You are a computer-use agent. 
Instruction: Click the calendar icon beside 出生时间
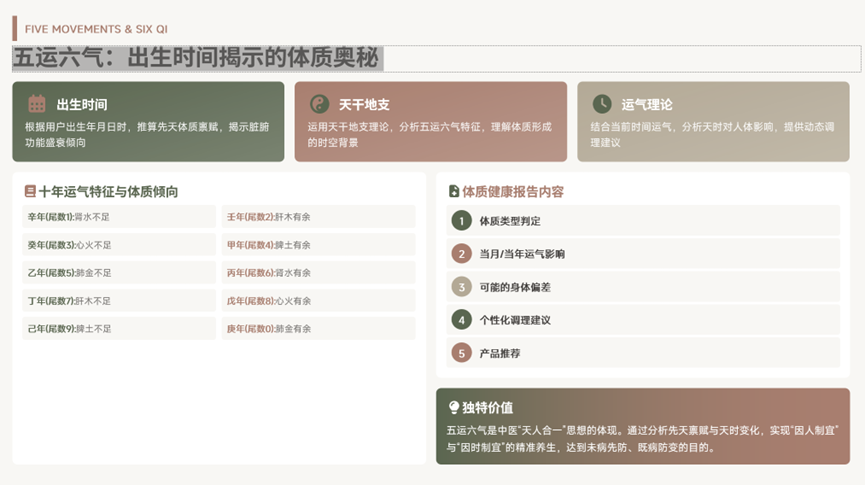pyautogui.click(x=37, y=103)
